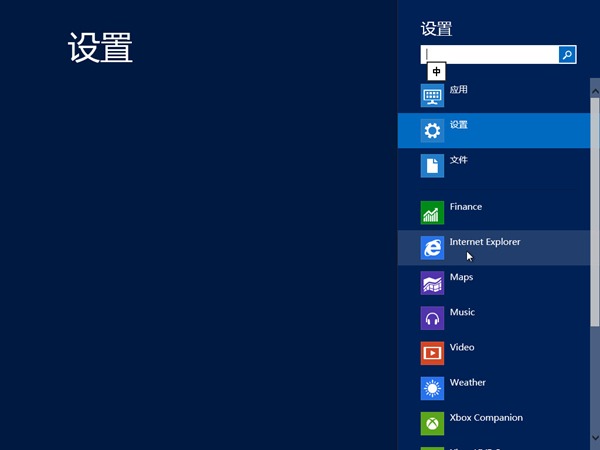
Task: Click the 中 input method indicator
Action: point(436,71)
